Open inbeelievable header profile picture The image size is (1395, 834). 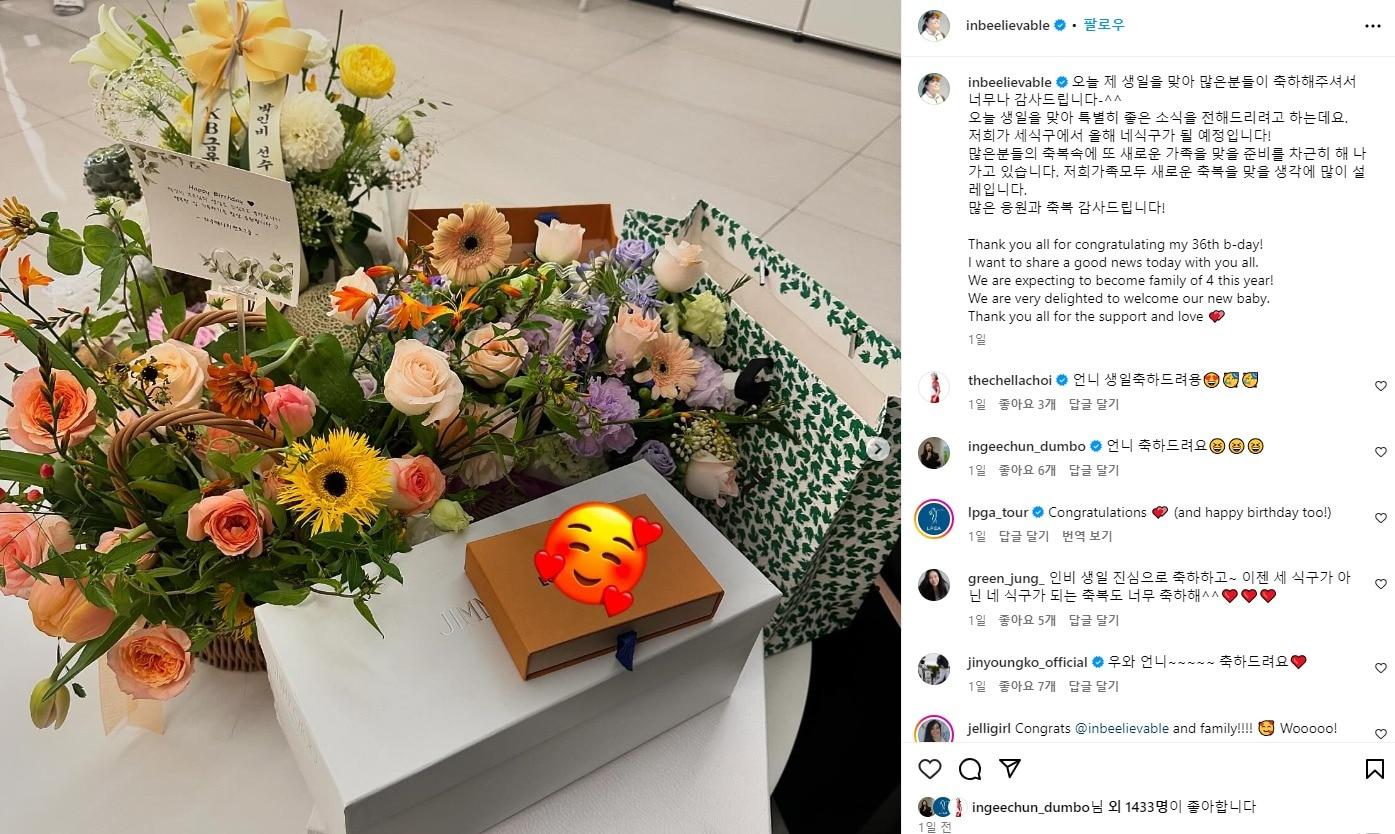pos(934,26)
